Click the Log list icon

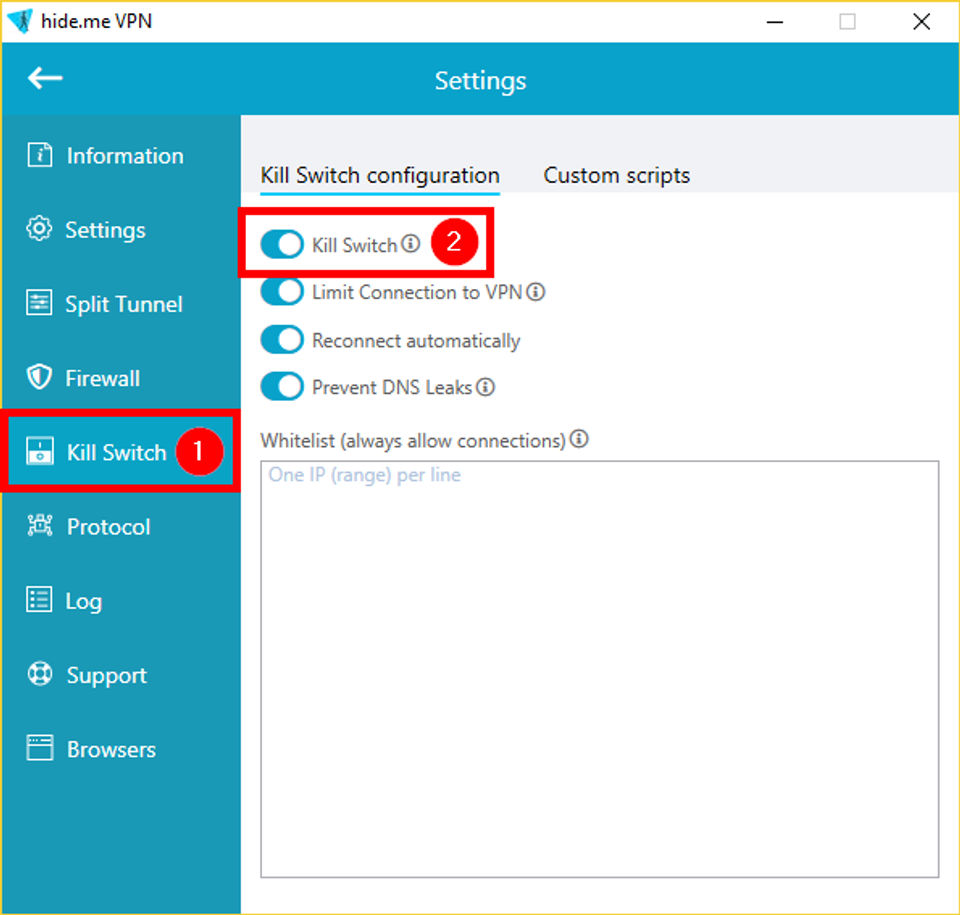(39, 600)
